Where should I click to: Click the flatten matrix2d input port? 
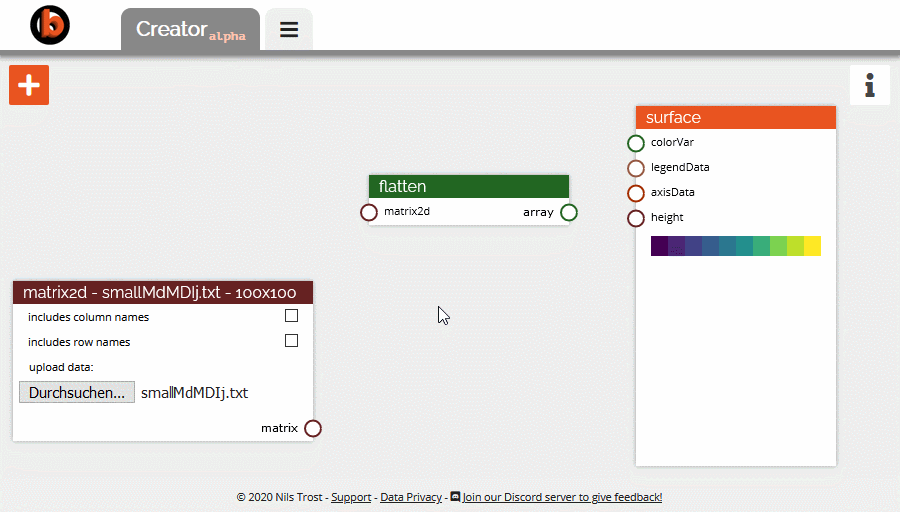[x=369, y=212]
